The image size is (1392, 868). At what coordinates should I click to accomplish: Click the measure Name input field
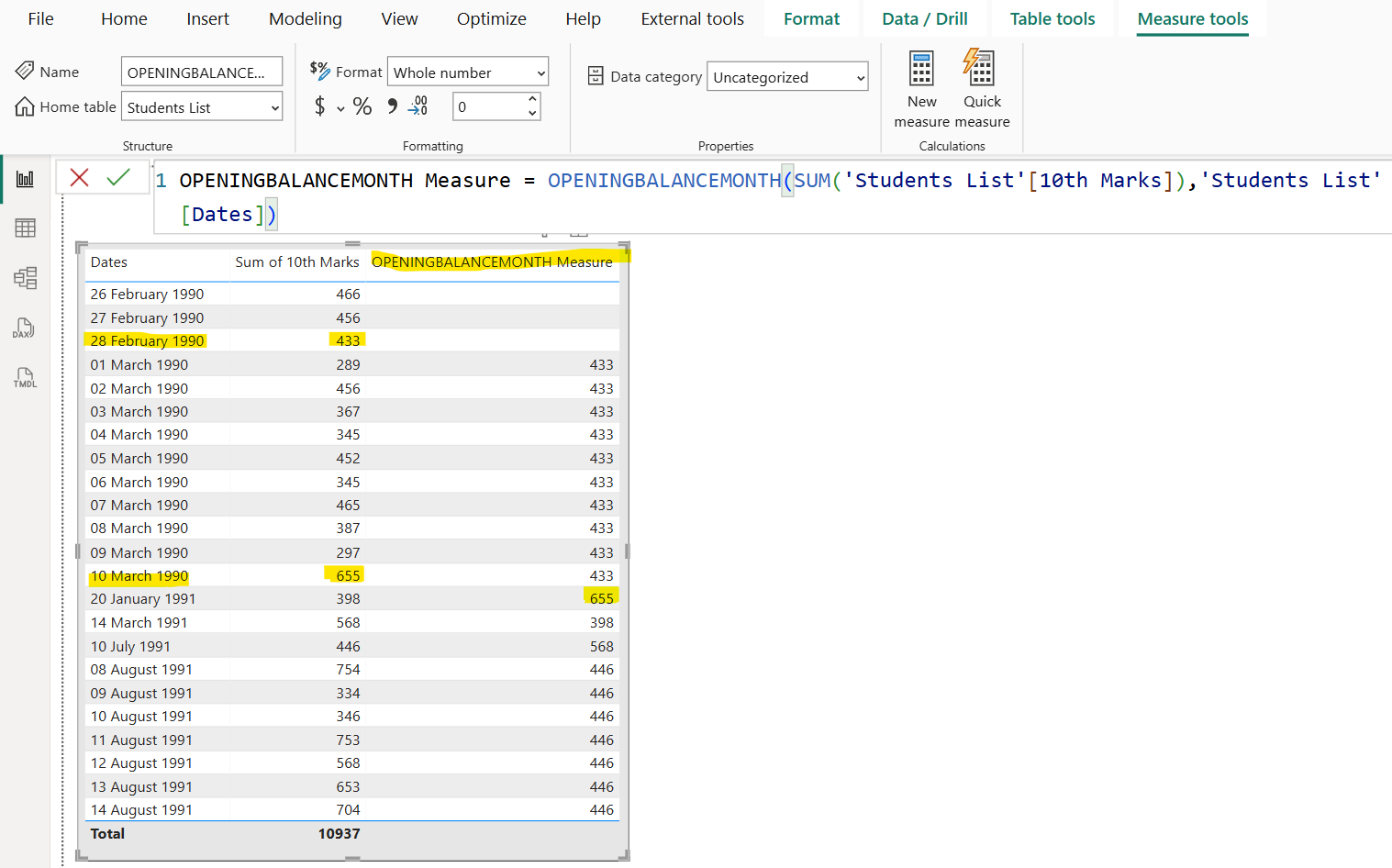[x=201, y=71]
